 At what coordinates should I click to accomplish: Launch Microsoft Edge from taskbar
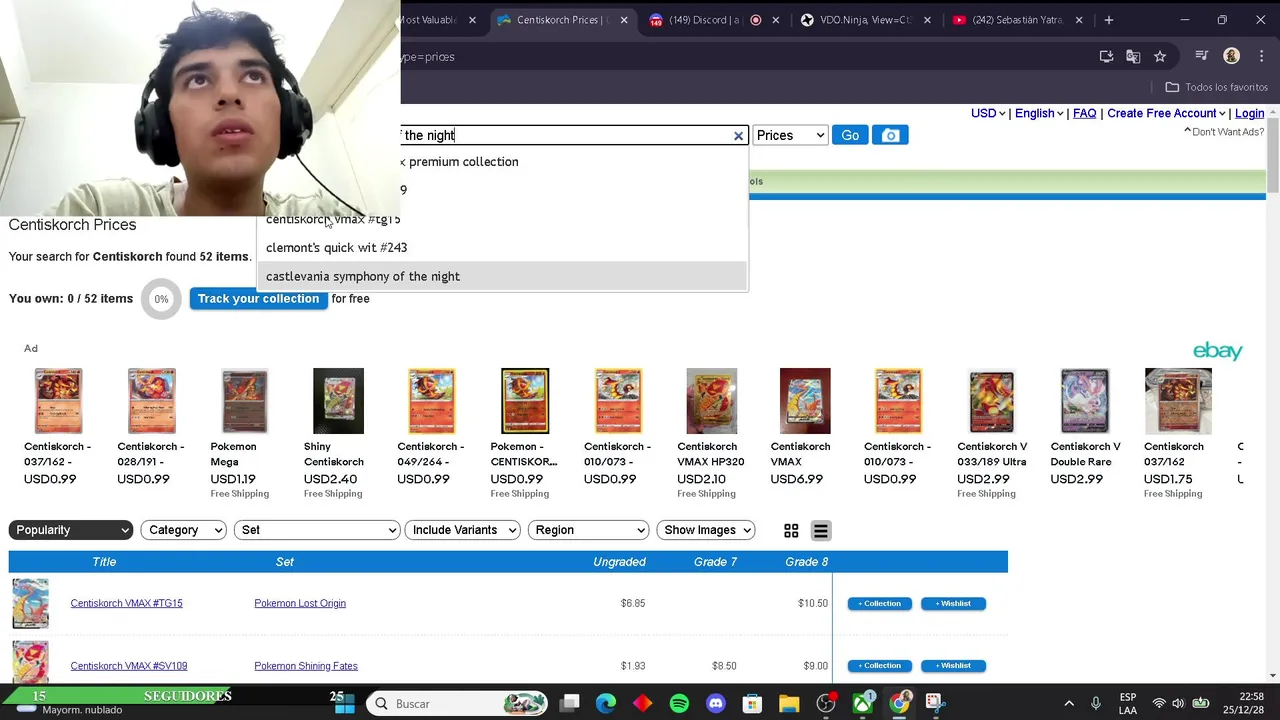pos(606,704)
